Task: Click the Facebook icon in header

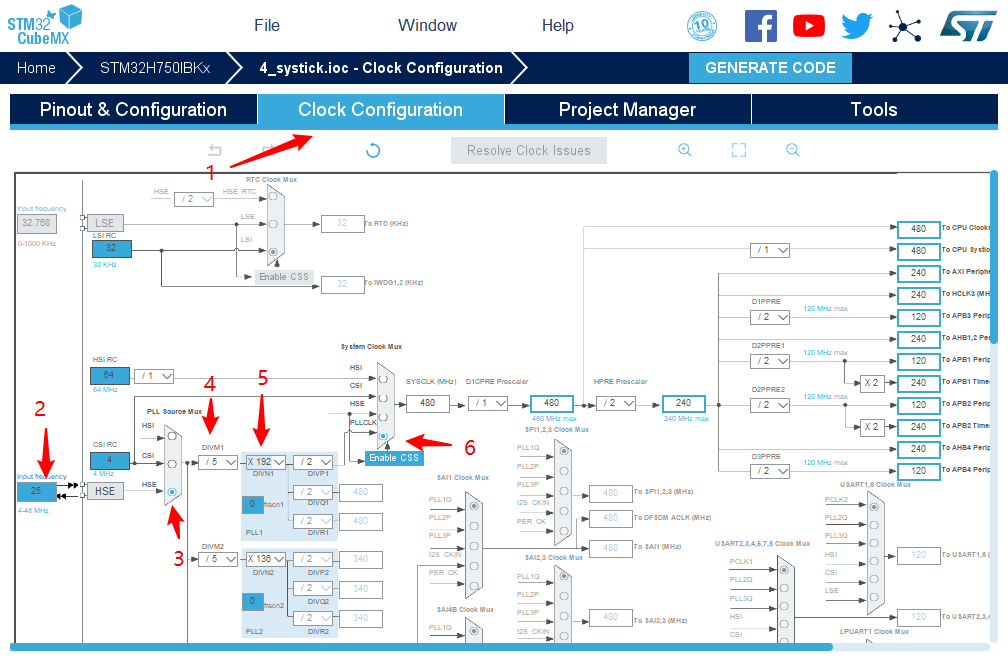Action: (761, 26)
